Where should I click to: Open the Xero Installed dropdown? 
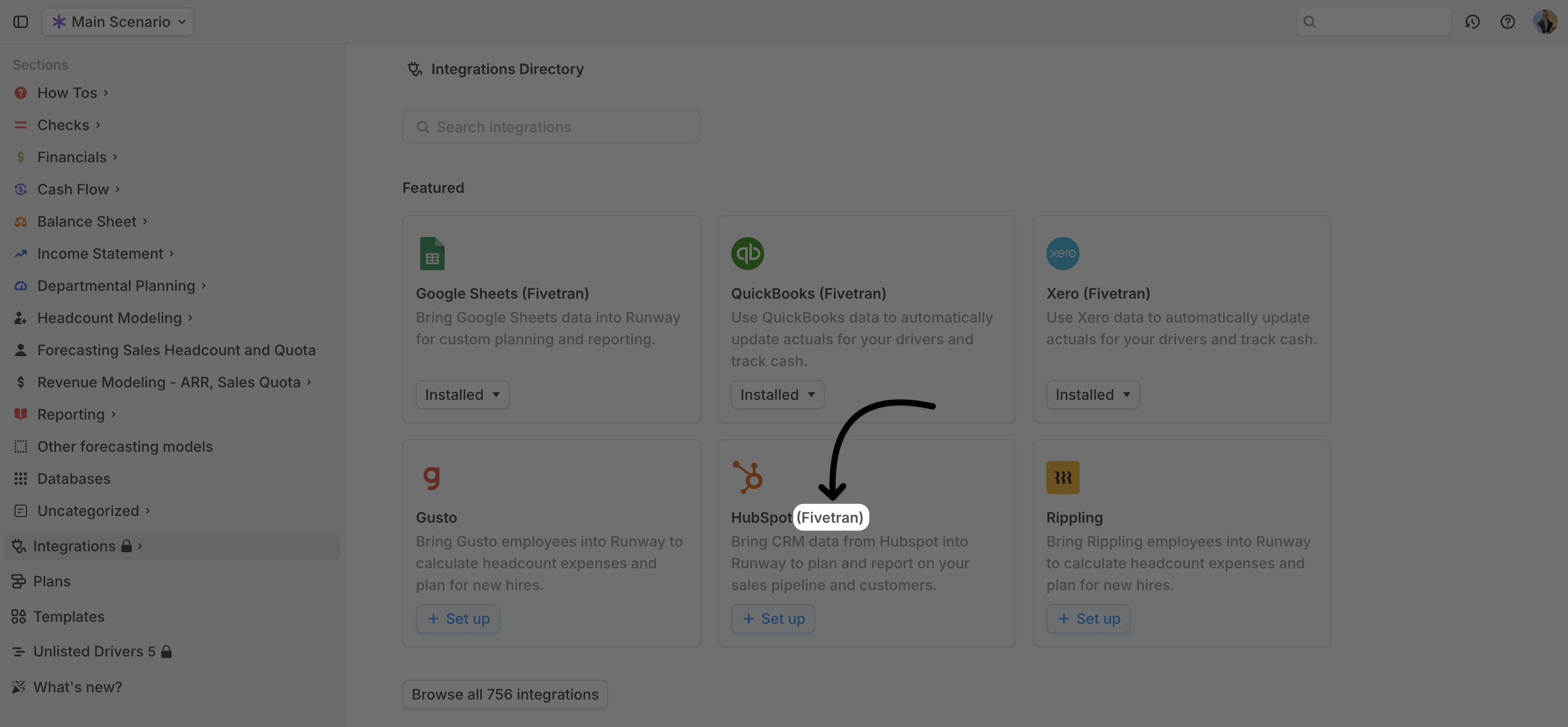[x=1093, y=395]
